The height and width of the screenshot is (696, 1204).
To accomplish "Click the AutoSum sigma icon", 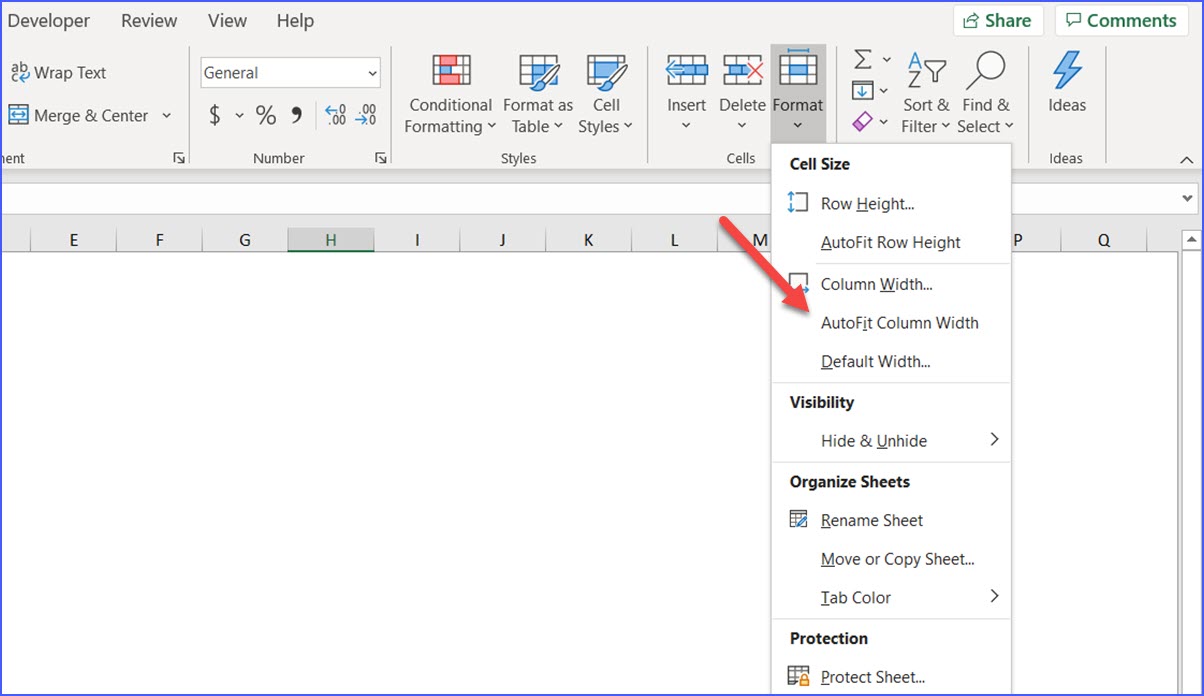I will tap(863, 59).
